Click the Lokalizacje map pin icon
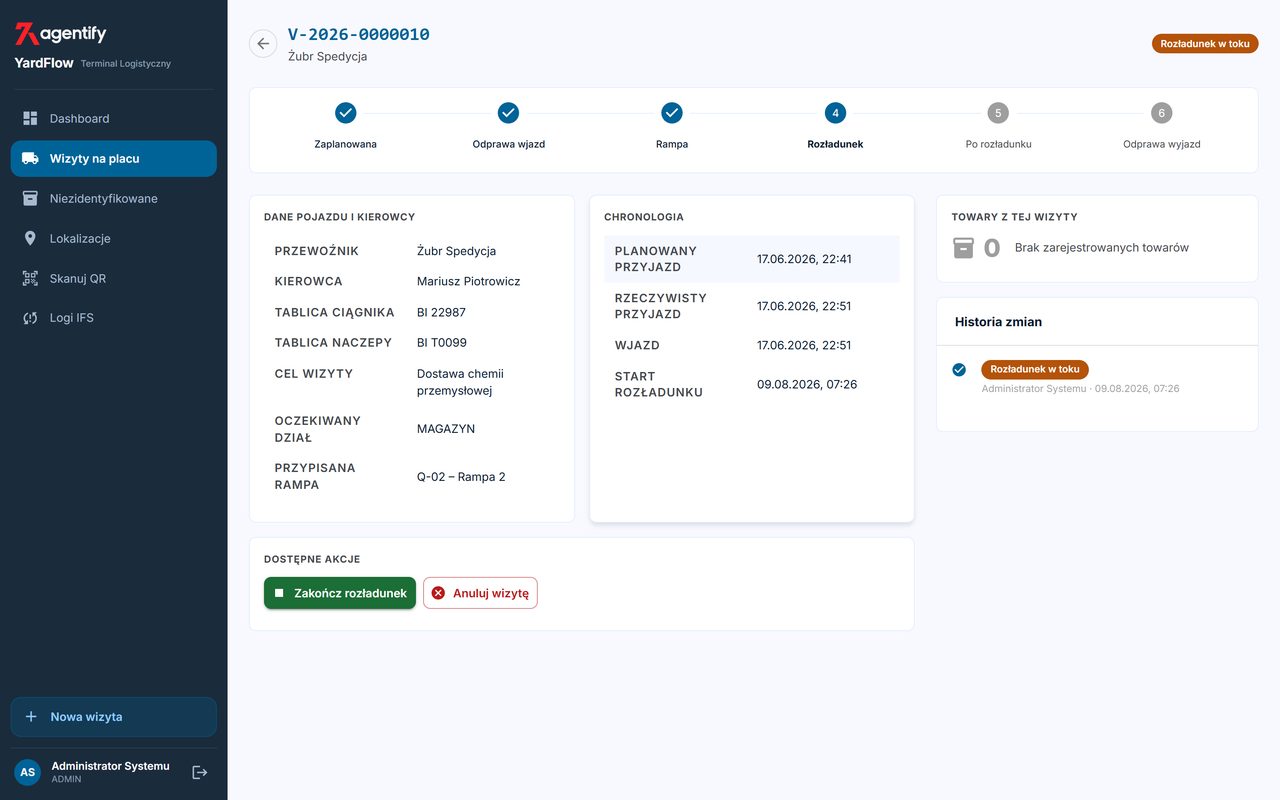The width and height of the screenshot is (1280, 800). [x=30, y=238]
